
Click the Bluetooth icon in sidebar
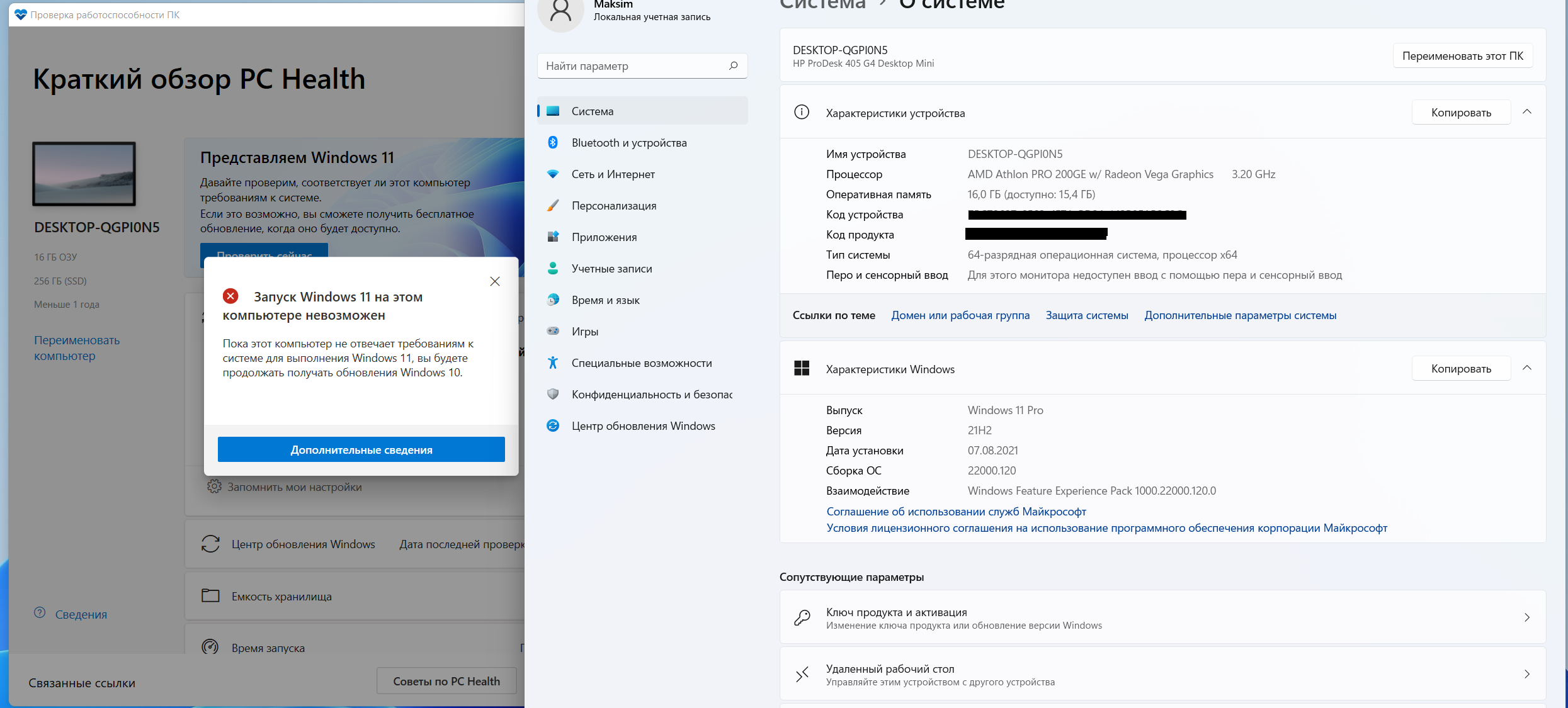coord(553,142)
